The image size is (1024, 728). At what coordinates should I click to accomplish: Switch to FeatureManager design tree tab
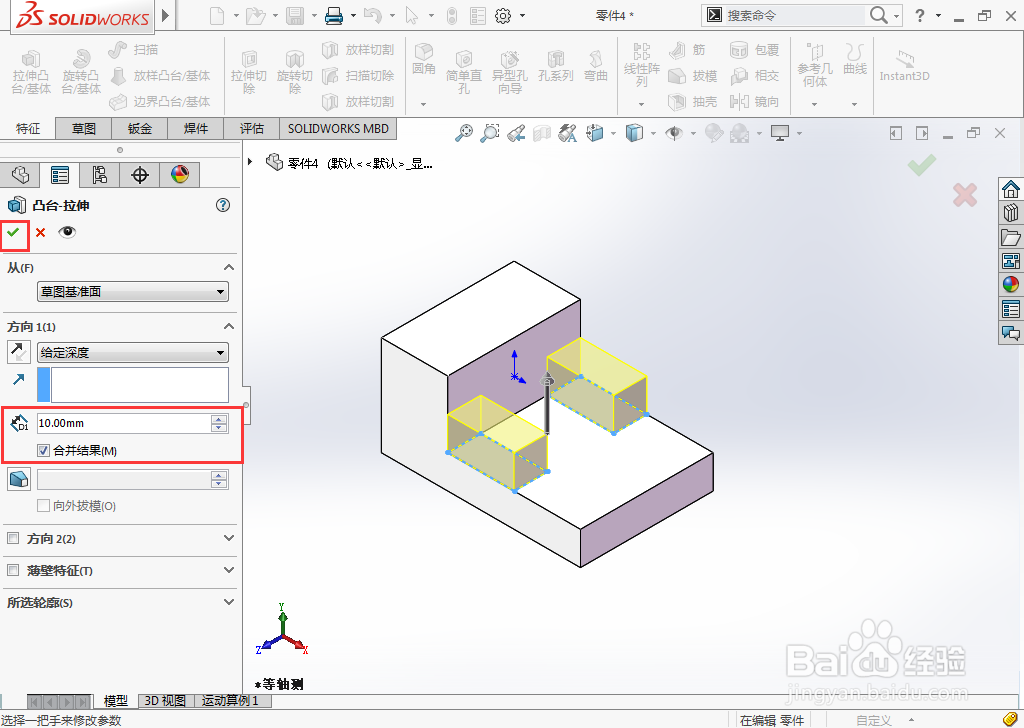[x=20, y=175]
